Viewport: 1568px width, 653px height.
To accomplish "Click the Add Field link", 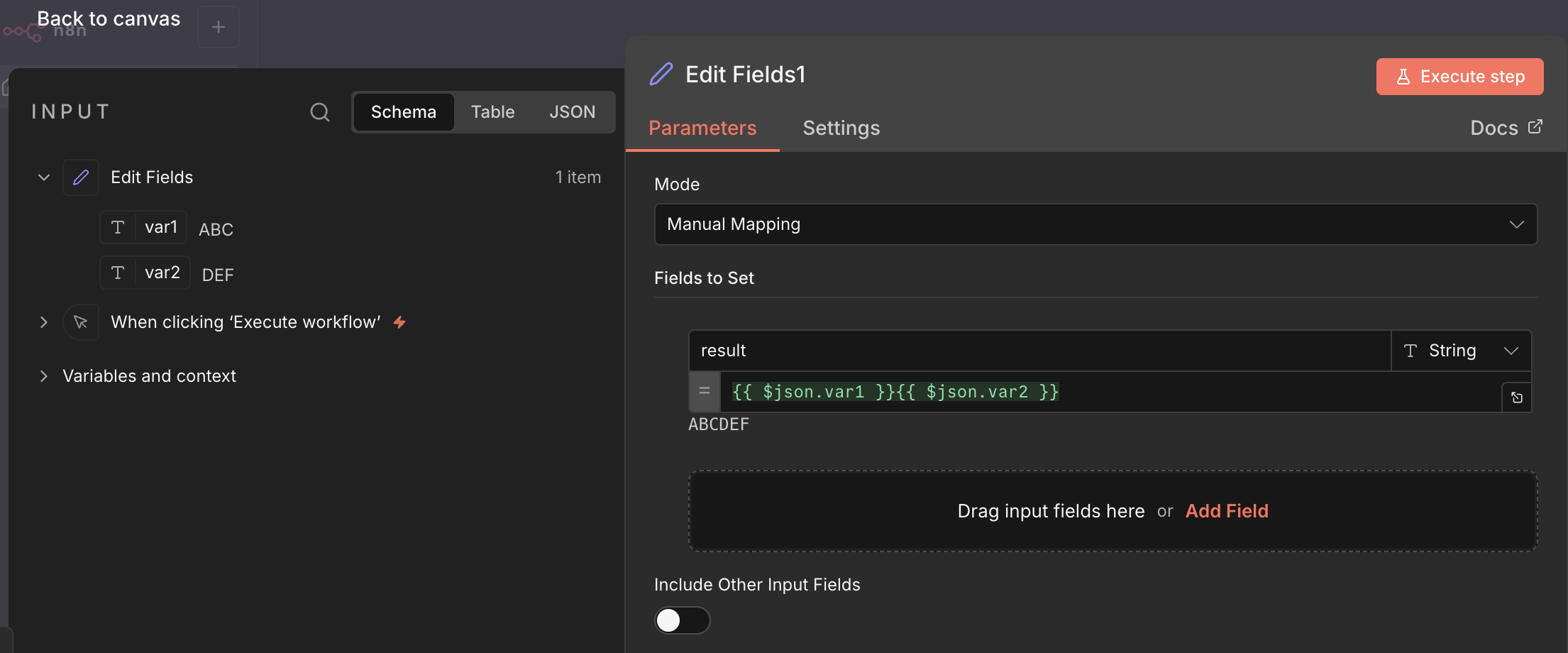I will (1227, 511).
